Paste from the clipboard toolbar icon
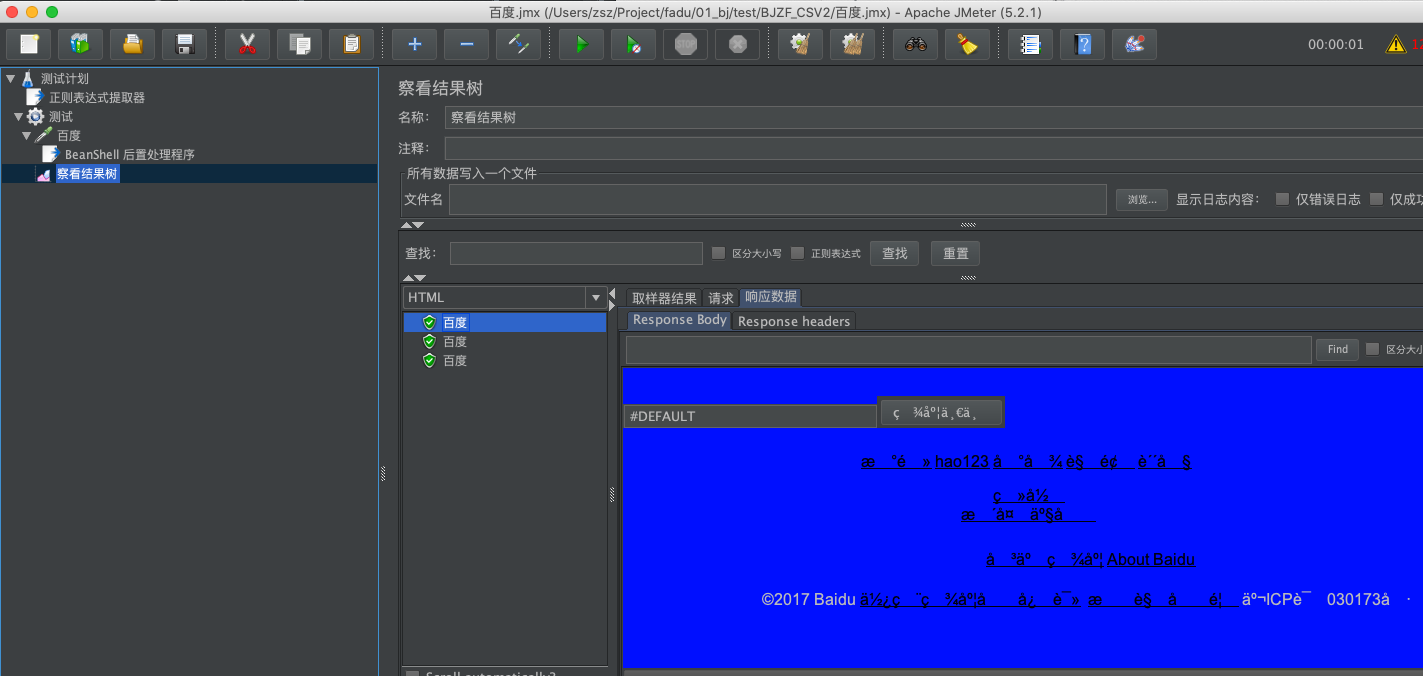 tap(351, 44)
